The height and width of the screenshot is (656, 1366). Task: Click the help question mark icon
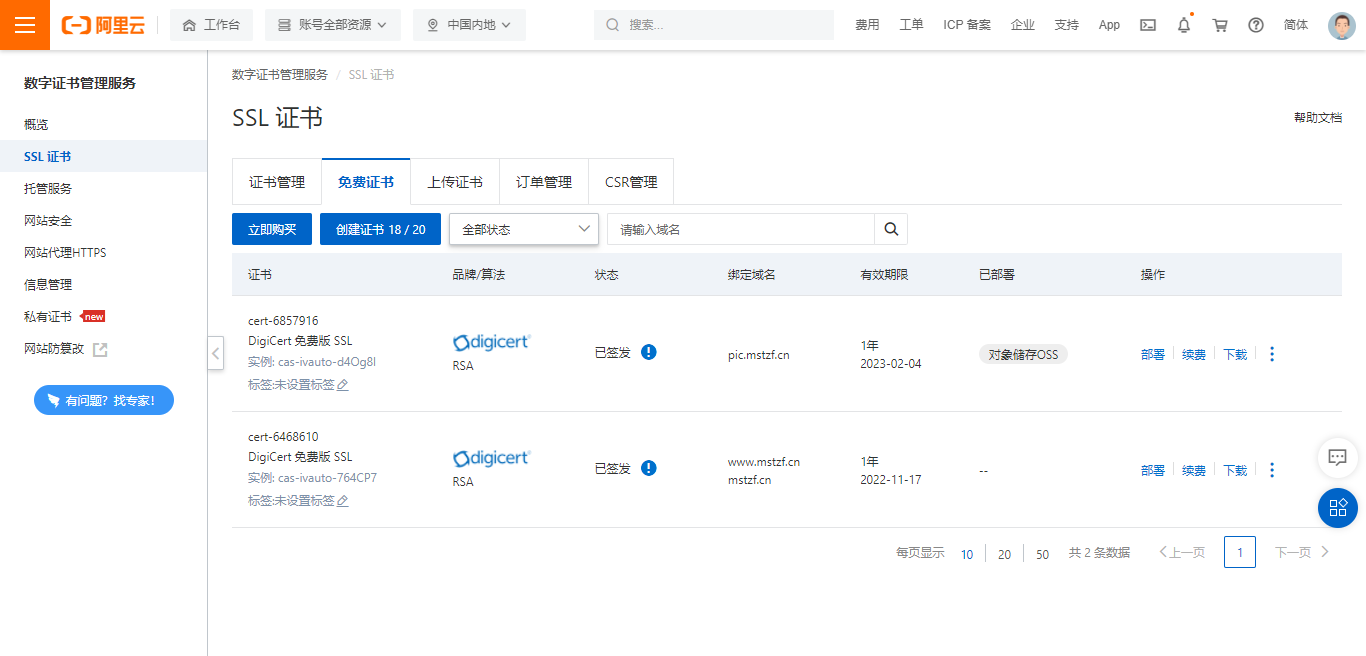point(1256,25)
